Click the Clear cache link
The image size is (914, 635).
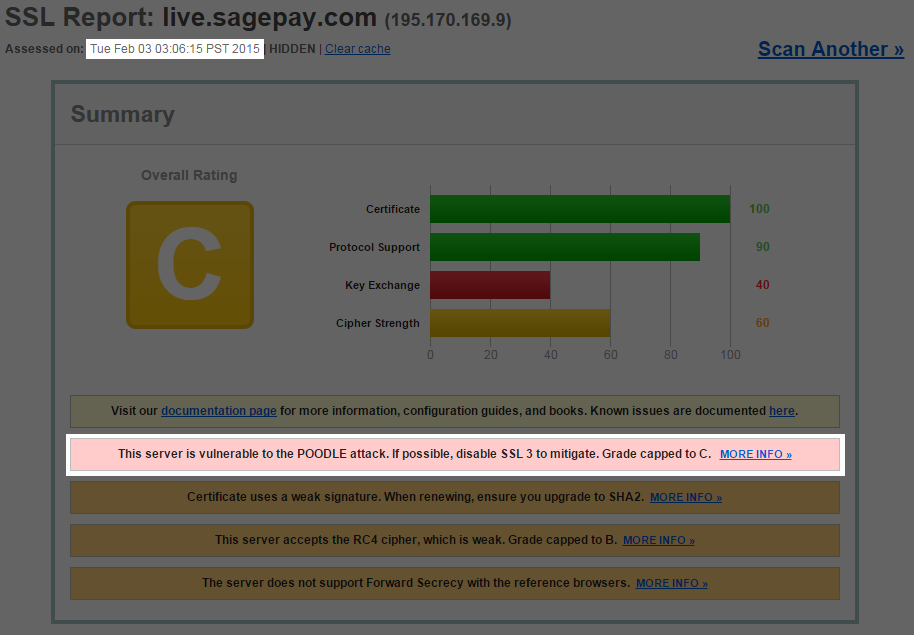[x=357, y=49]
